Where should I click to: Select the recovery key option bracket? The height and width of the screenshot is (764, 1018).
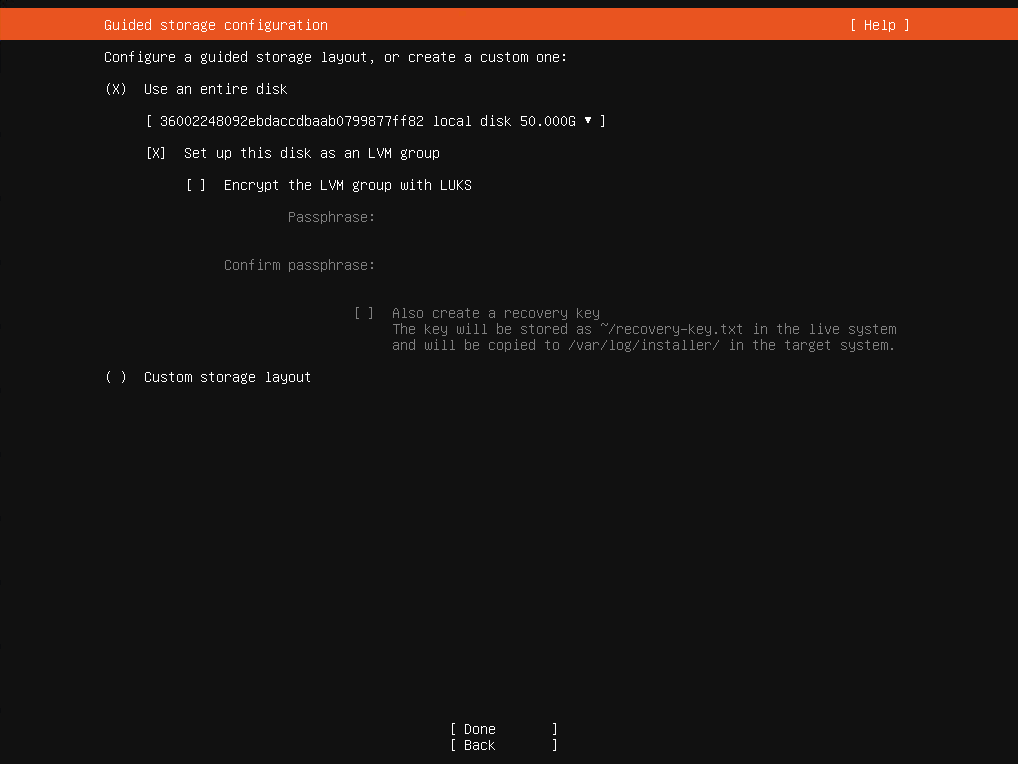364,313
